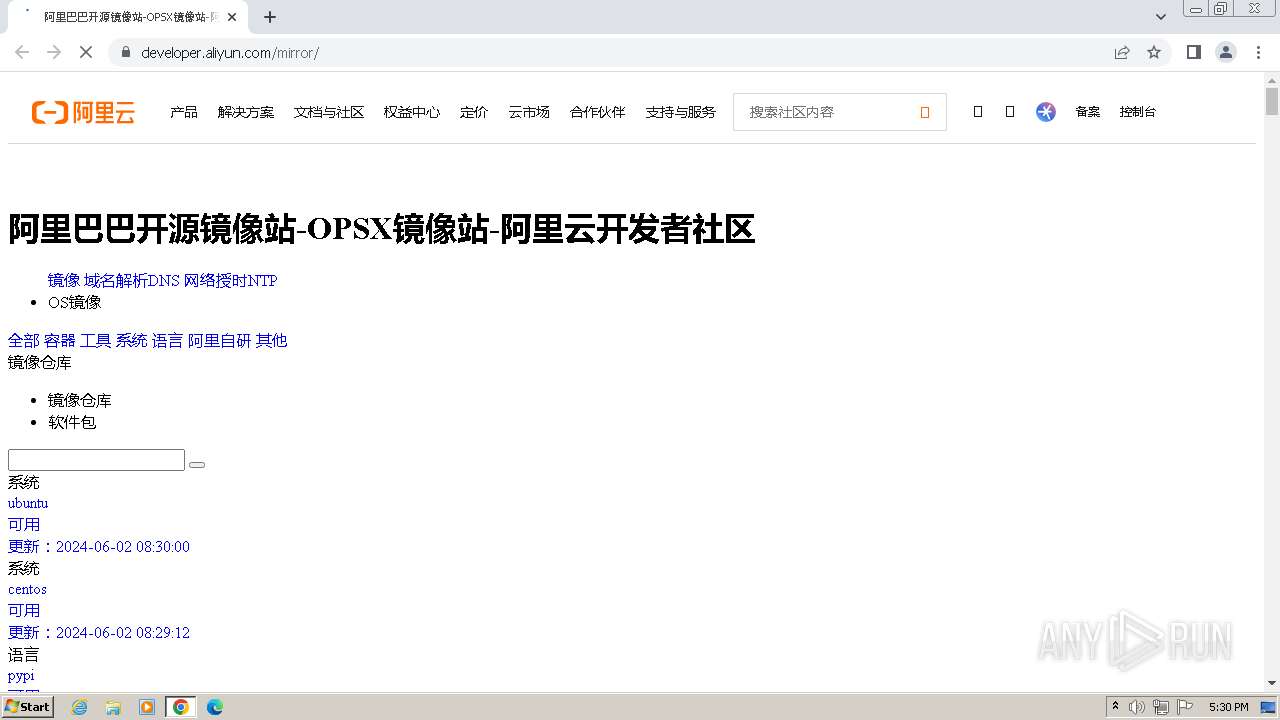Image resolution: width=1280 pixels, height=720 pixels.
Task: Select the 阿里自研 category filter
Action: (220, 341)
